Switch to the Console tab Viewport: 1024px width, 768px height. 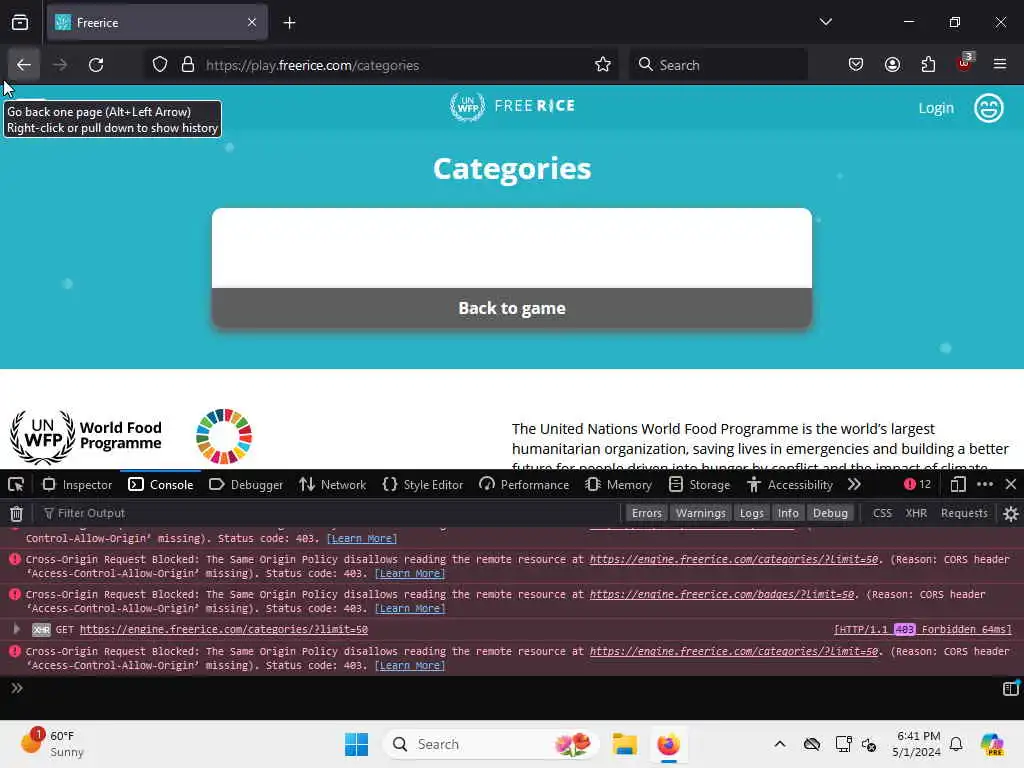161,485
